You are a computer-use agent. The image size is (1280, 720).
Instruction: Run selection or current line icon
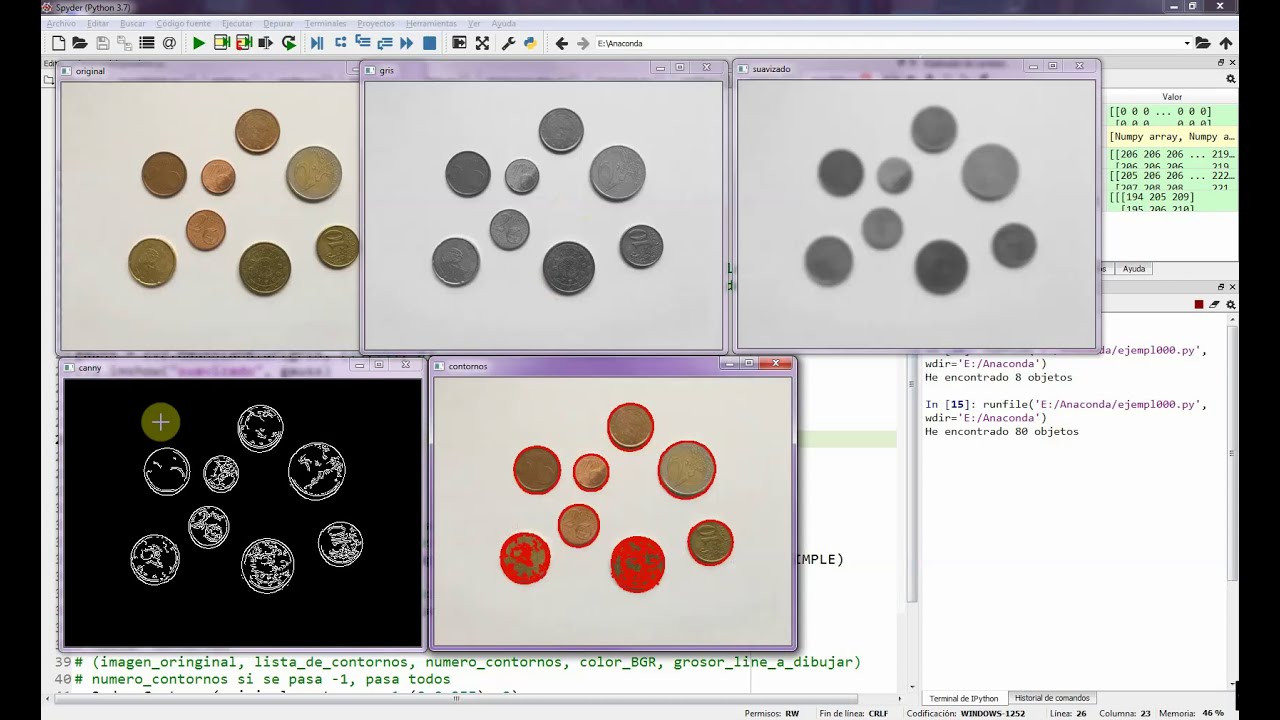pyautogui.click(x=266, y=43)
